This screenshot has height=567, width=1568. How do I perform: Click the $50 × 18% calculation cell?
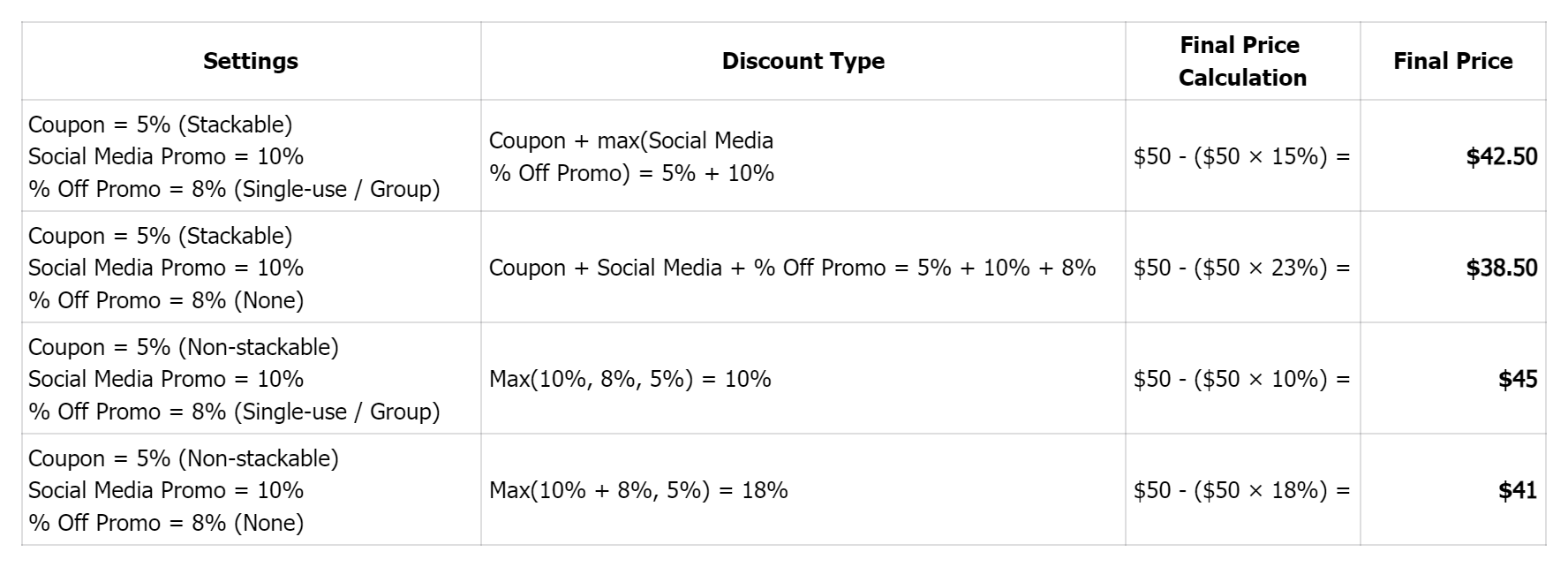coord(1242,490)
